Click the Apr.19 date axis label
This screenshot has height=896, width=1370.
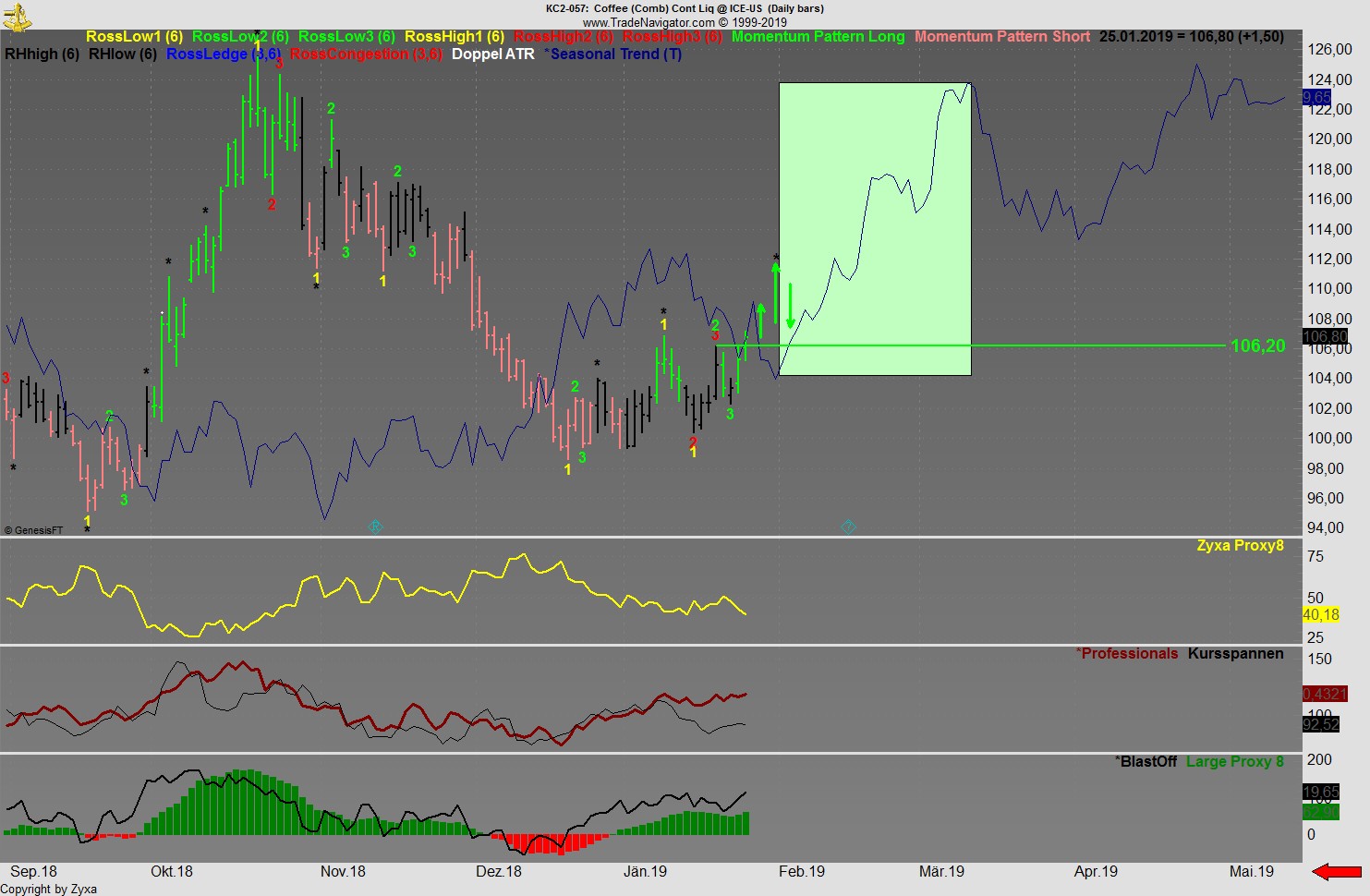pos(1096,872)
